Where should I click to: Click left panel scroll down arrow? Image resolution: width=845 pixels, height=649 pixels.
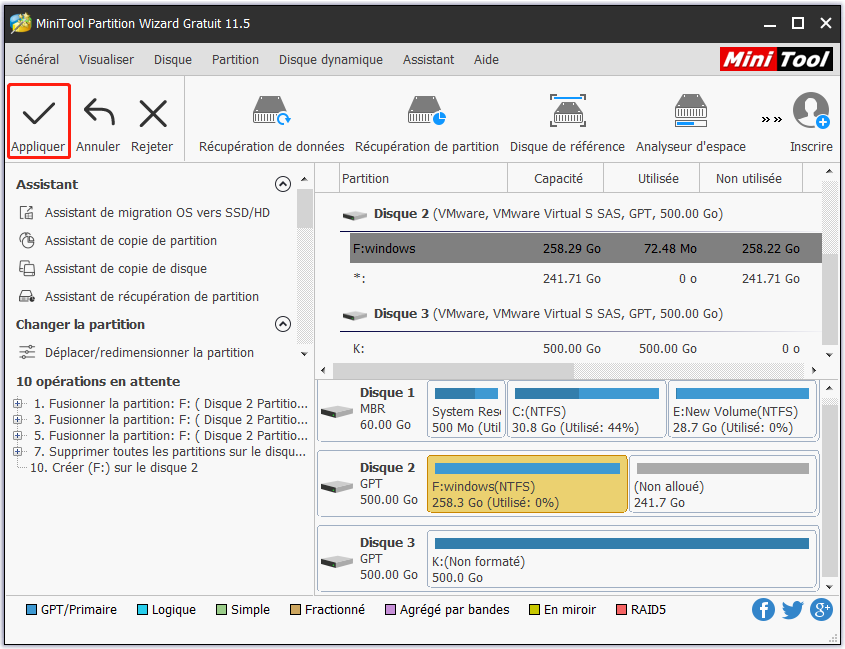tap(304, 354)
